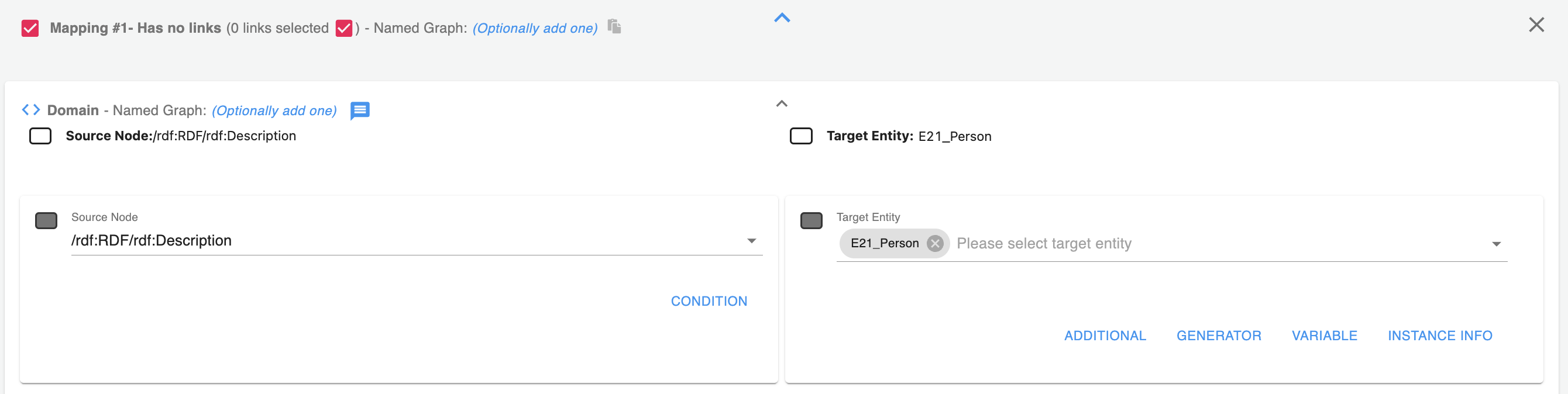This screenshot has width=1568, height=394.
Task: Close the mapping panel with X
Action: coord(1536,25)
